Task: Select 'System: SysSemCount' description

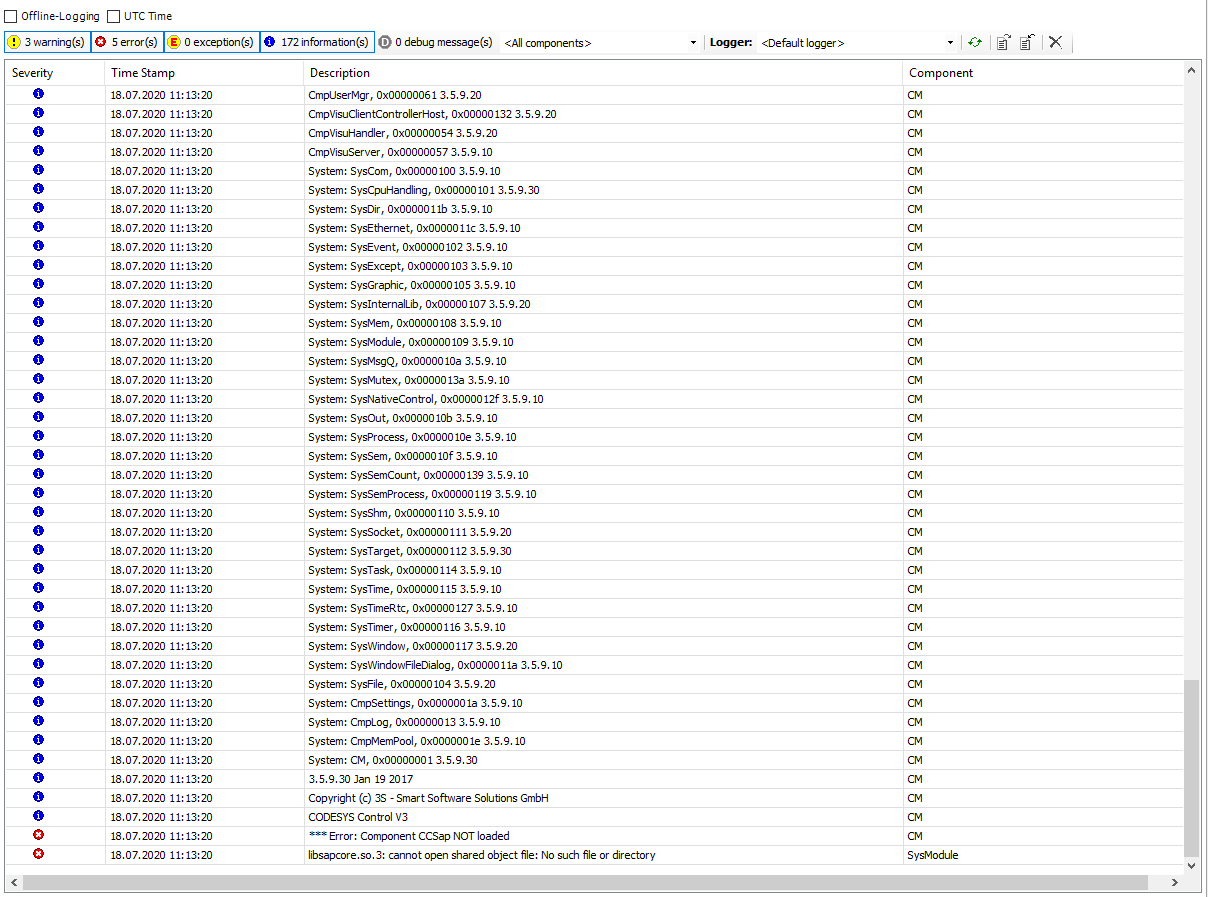Action: [x=418, y=475]
